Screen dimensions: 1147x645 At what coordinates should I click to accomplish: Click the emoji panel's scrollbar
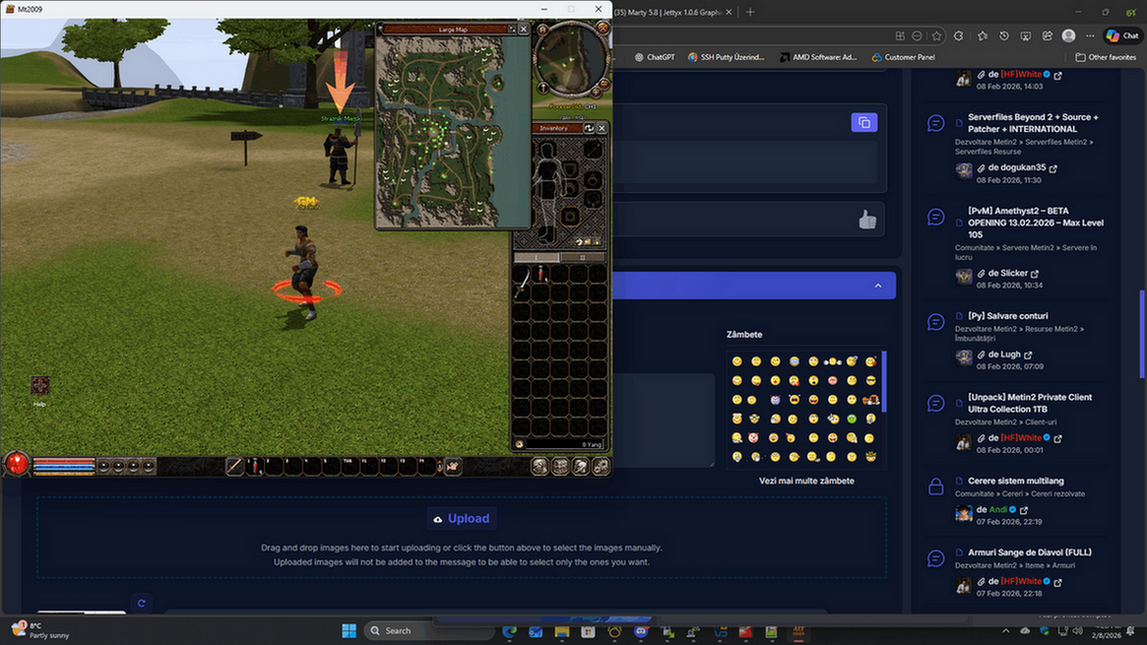884,380
